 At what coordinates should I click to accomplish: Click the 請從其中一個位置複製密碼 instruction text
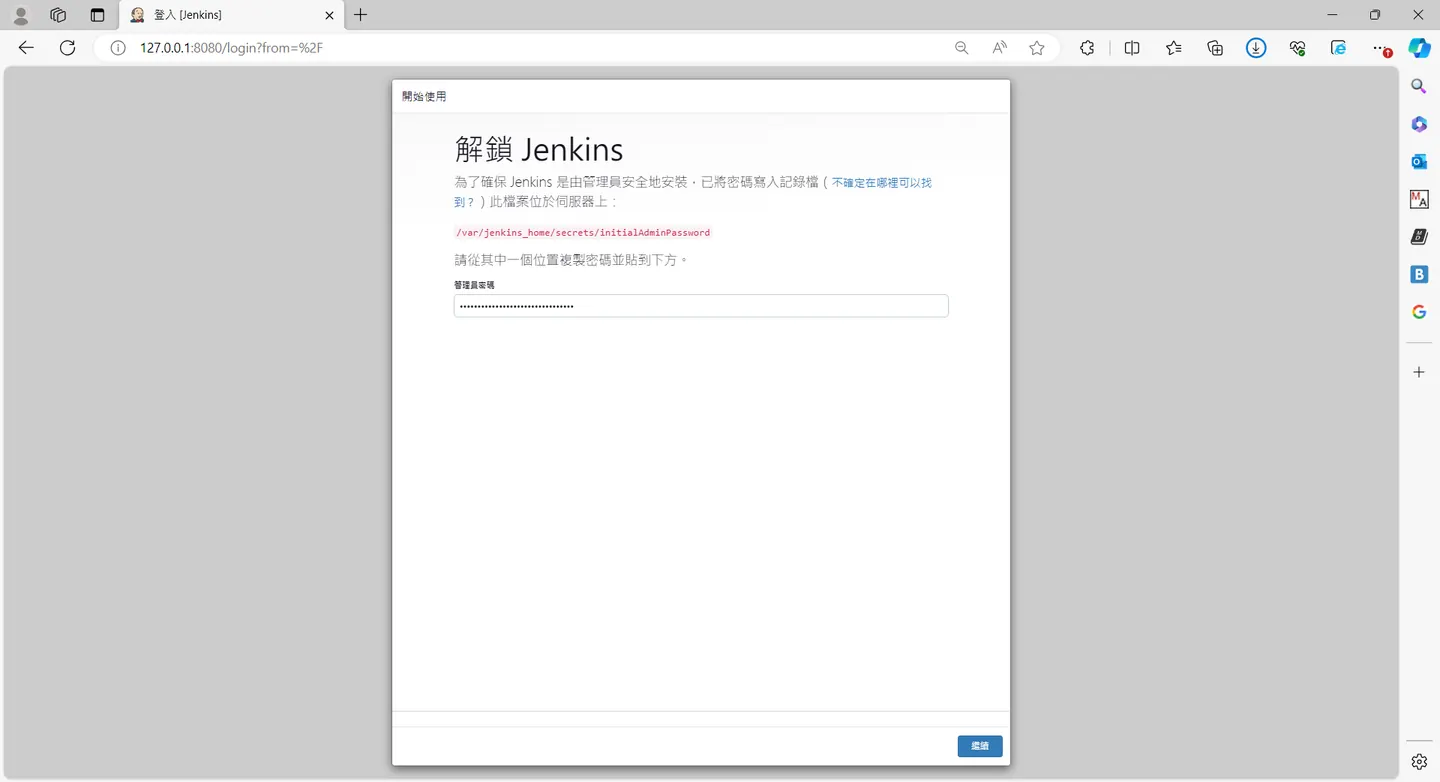click(572, 260)
